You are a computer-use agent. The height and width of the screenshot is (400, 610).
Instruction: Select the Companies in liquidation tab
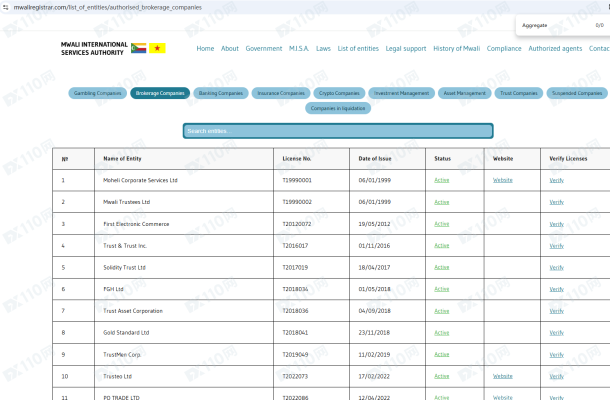338,108
